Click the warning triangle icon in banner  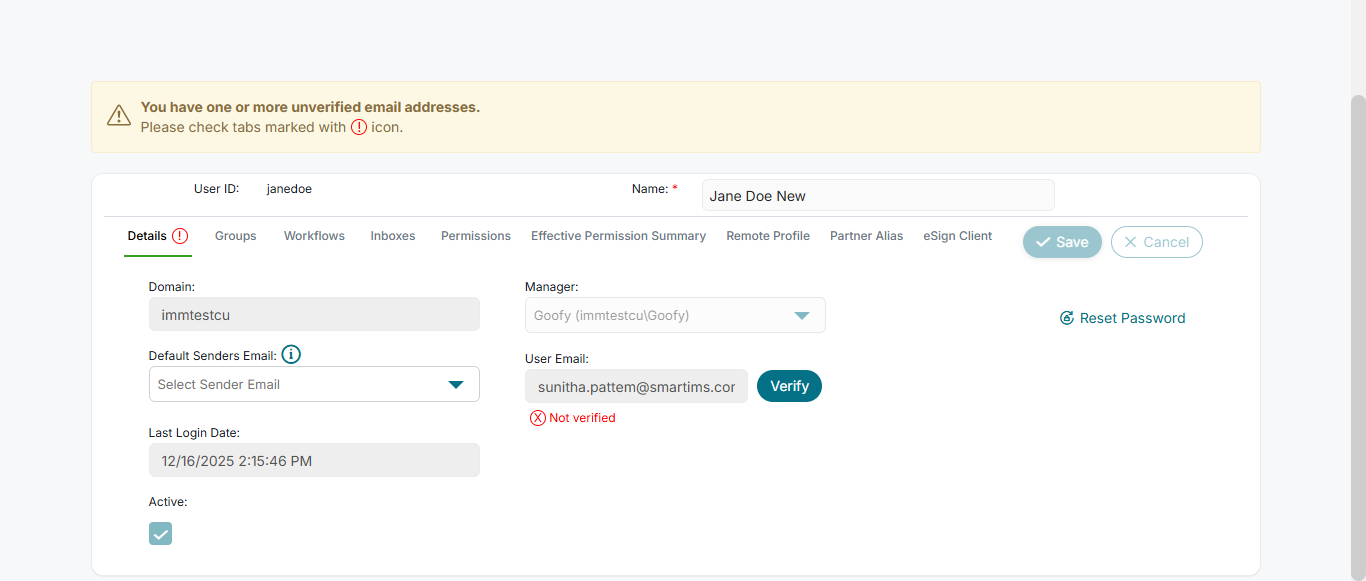click(119, 116)
